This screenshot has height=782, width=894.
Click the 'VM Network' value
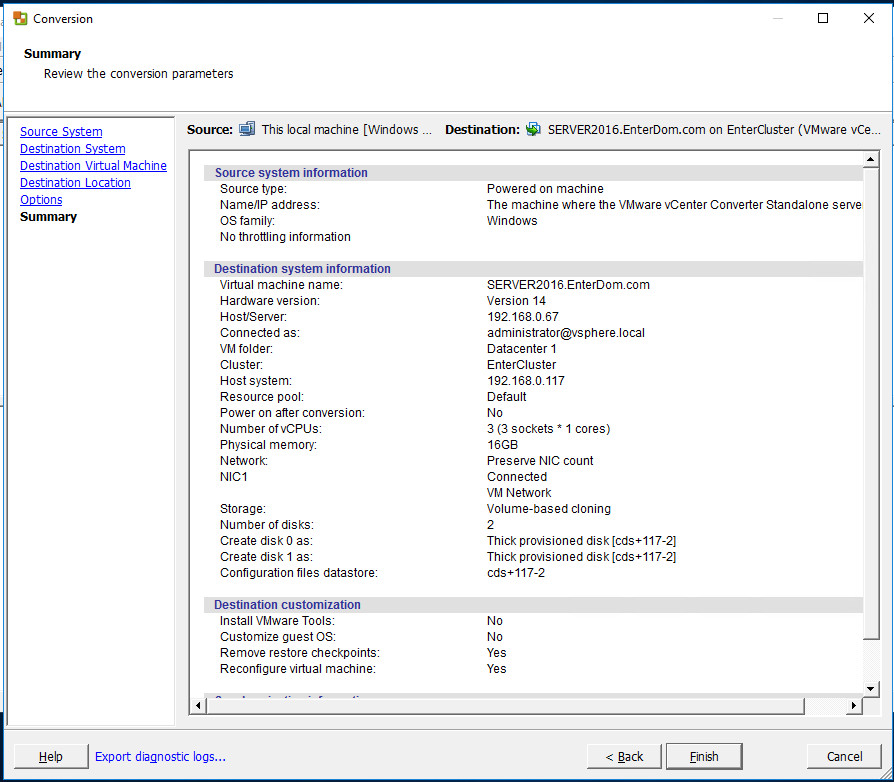tap(519, 492)
